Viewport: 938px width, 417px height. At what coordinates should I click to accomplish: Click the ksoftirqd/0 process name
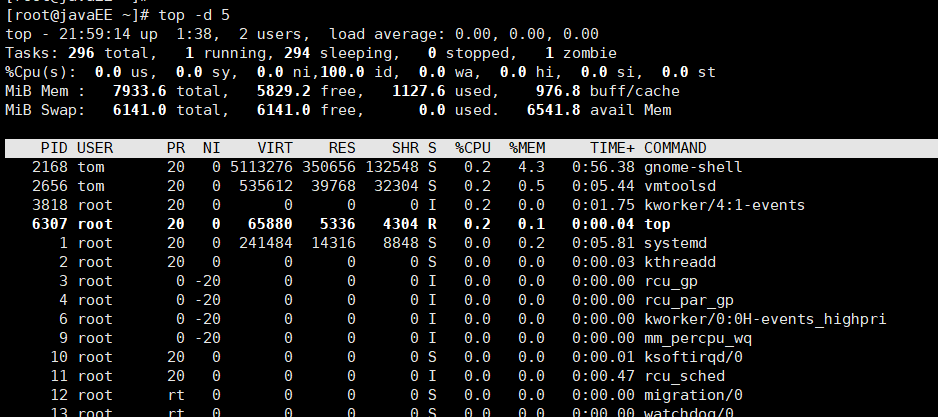coord(693,357)
